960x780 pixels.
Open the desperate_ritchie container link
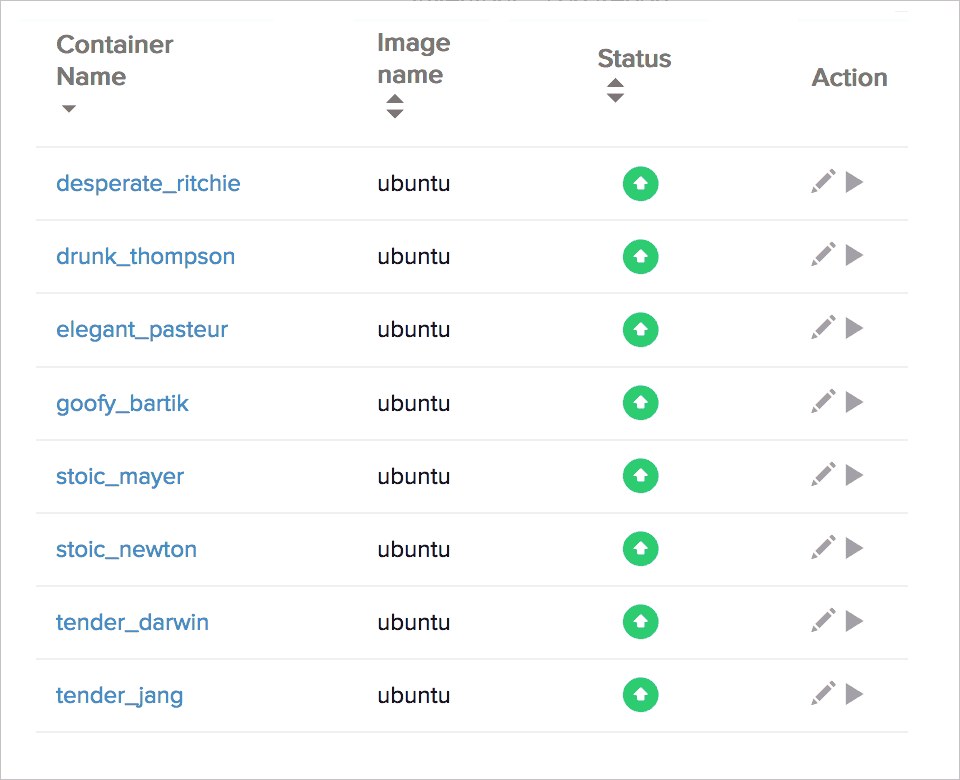pos(148,183)
